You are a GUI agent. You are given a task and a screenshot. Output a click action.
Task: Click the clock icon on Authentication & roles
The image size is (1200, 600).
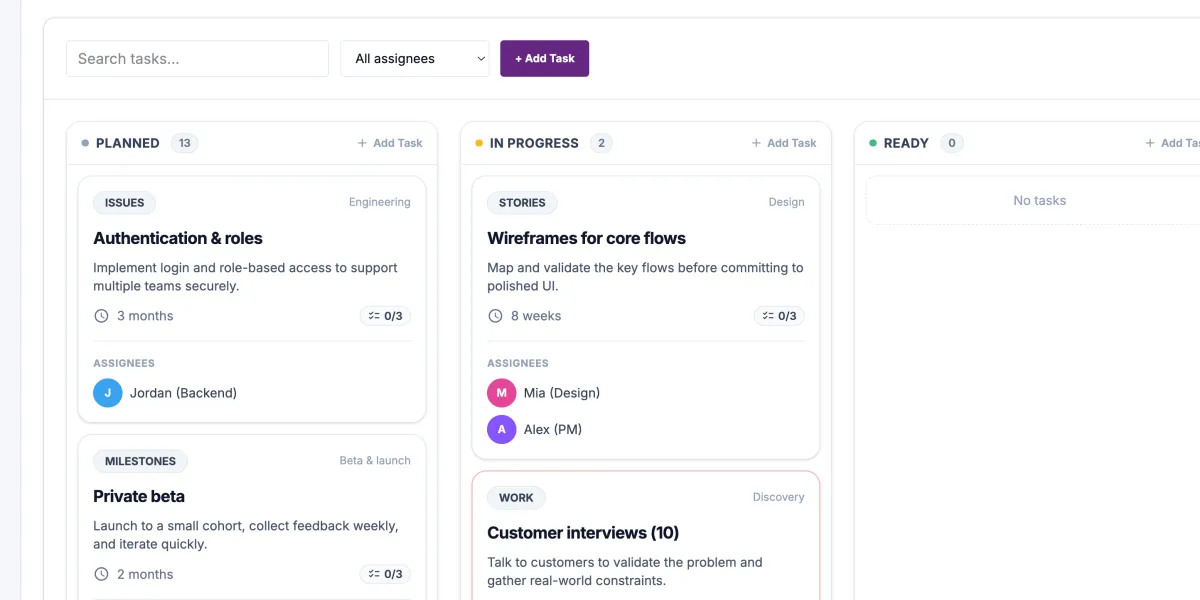pyautogui.click(x=100, y=315)
